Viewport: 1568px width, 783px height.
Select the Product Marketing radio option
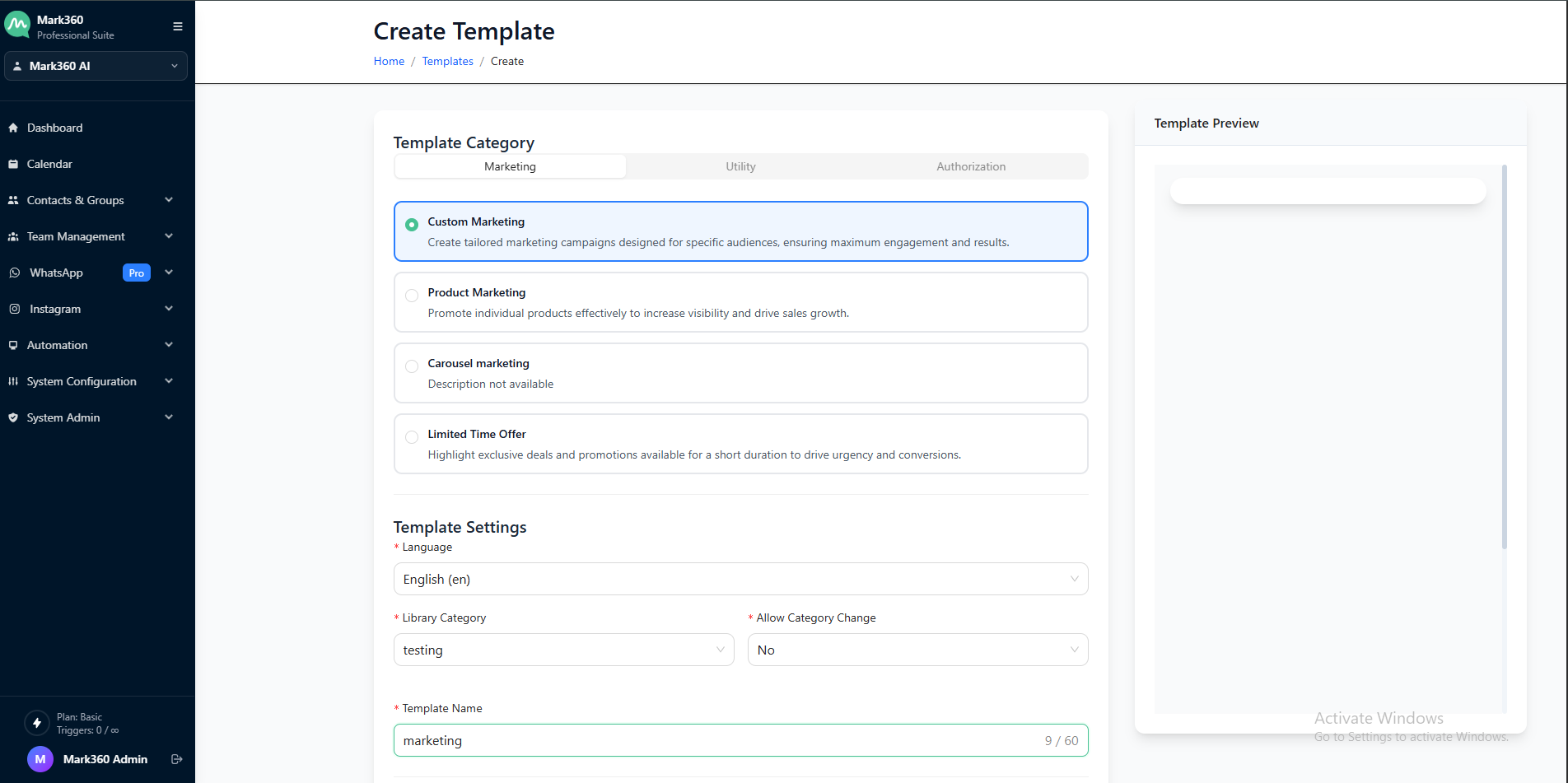(412, 296)
